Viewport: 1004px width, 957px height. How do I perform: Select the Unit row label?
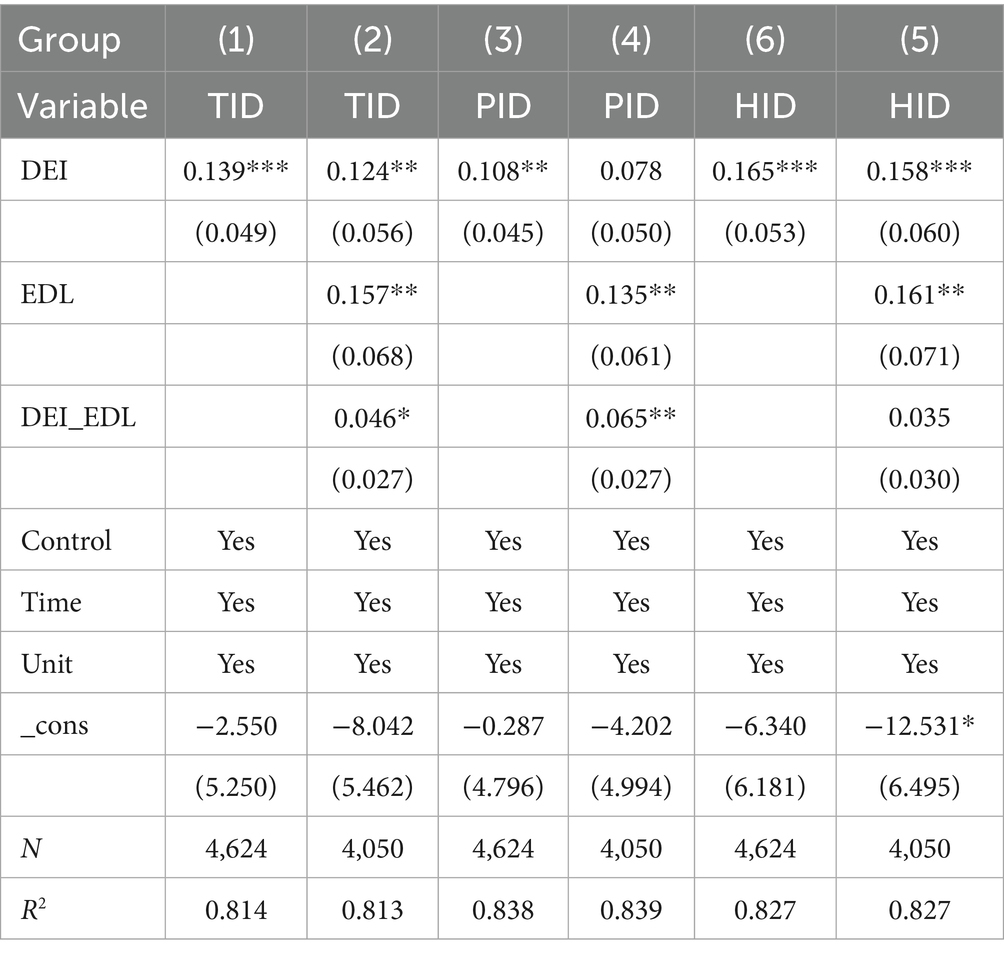pyautogui.click(x=47, y=664)
